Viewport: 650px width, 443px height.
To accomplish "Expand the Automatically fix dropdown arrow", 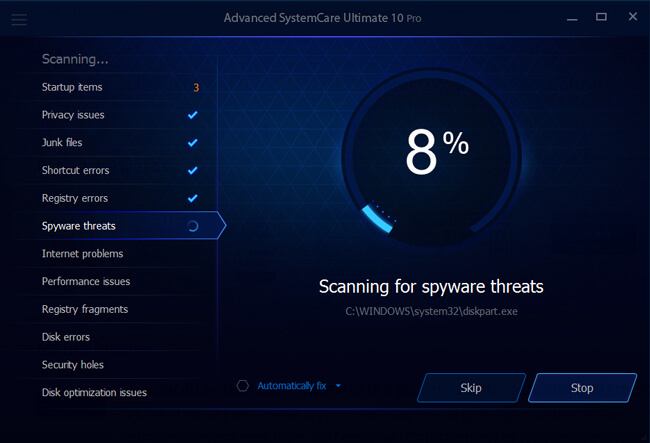I will point(338,386).
